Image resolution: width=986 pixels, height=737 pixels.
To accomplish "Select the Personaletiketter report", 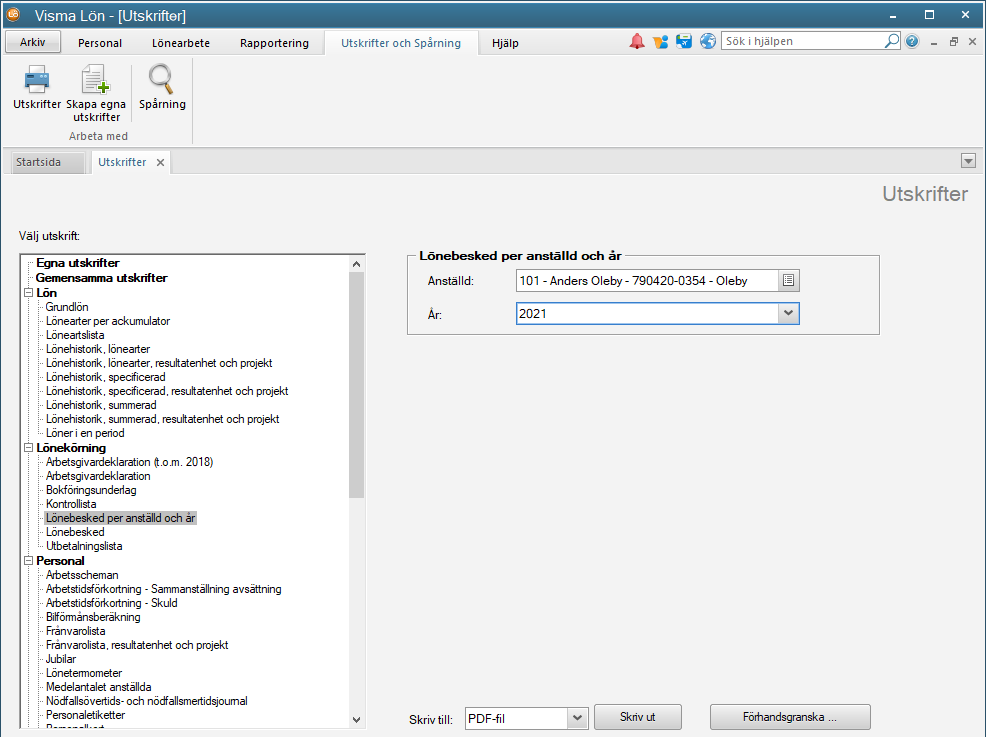I will pos(85,715).
